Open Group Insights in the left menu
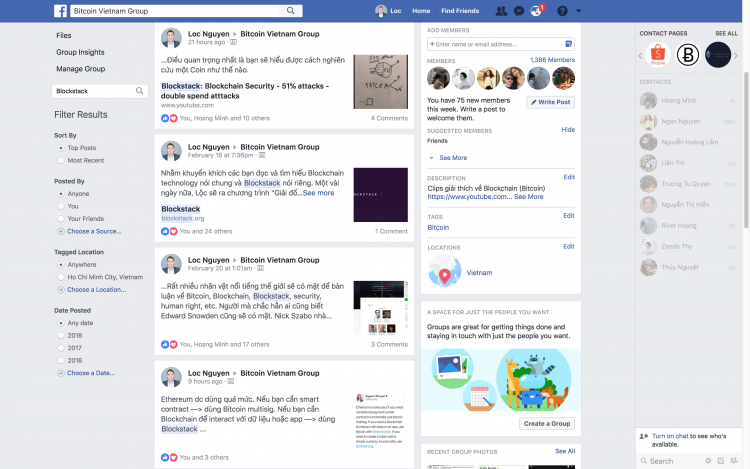This screenshot has height=469, width=750. (80, 52)
